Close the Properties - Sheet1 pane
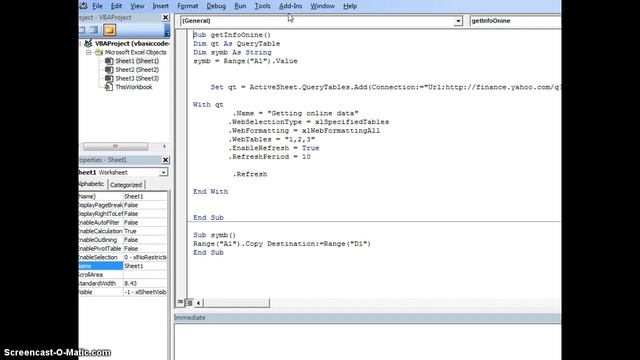 [165, 160]
